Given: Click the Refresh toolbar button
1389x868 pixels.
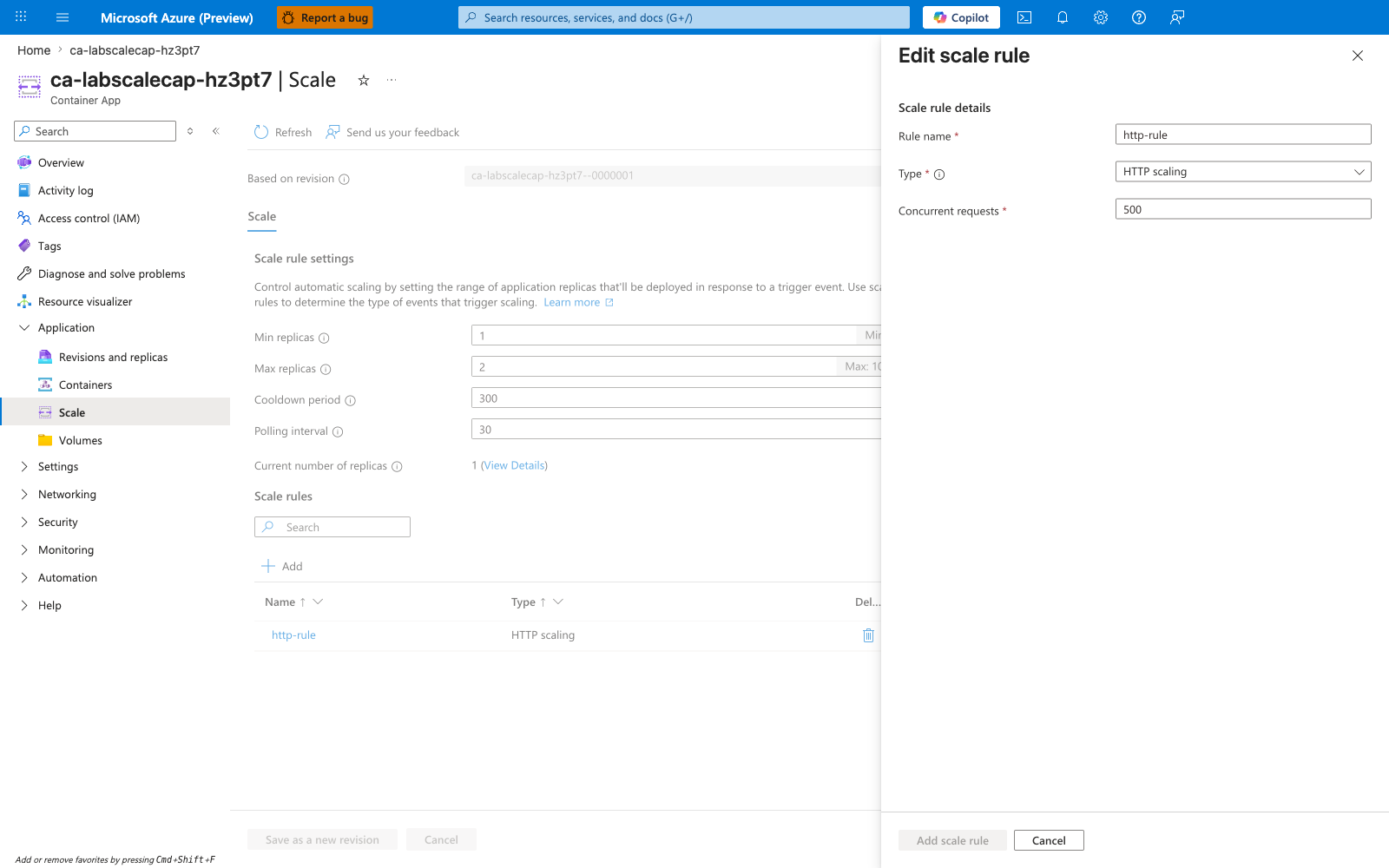Looking at the screenshot, I should click(283, 132).
